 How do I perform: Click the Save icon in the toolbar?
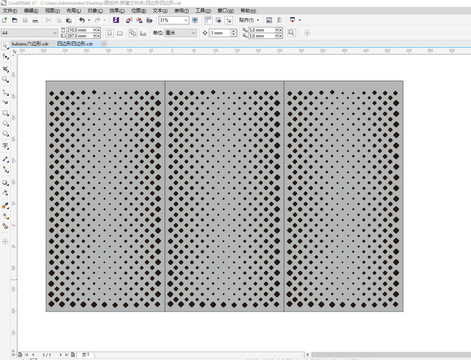[x=25, y=20]
